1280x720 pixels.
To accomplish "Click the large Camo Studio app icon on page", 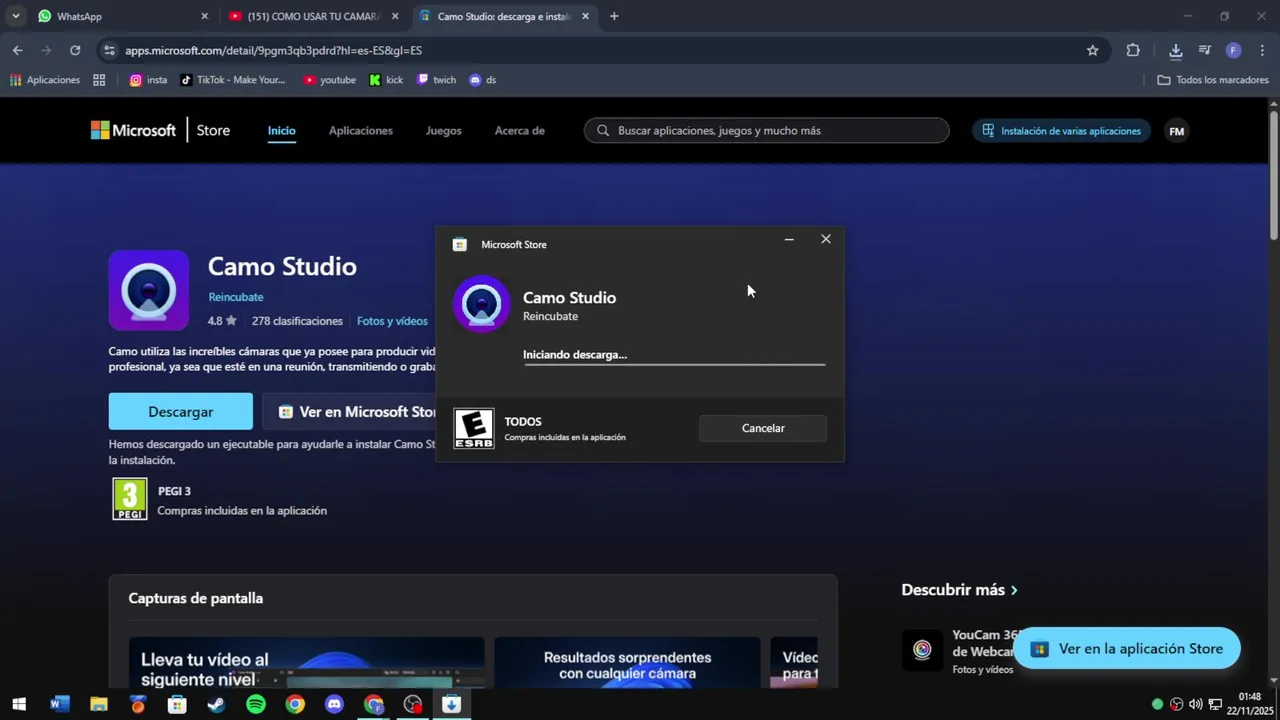I will 149,290.
